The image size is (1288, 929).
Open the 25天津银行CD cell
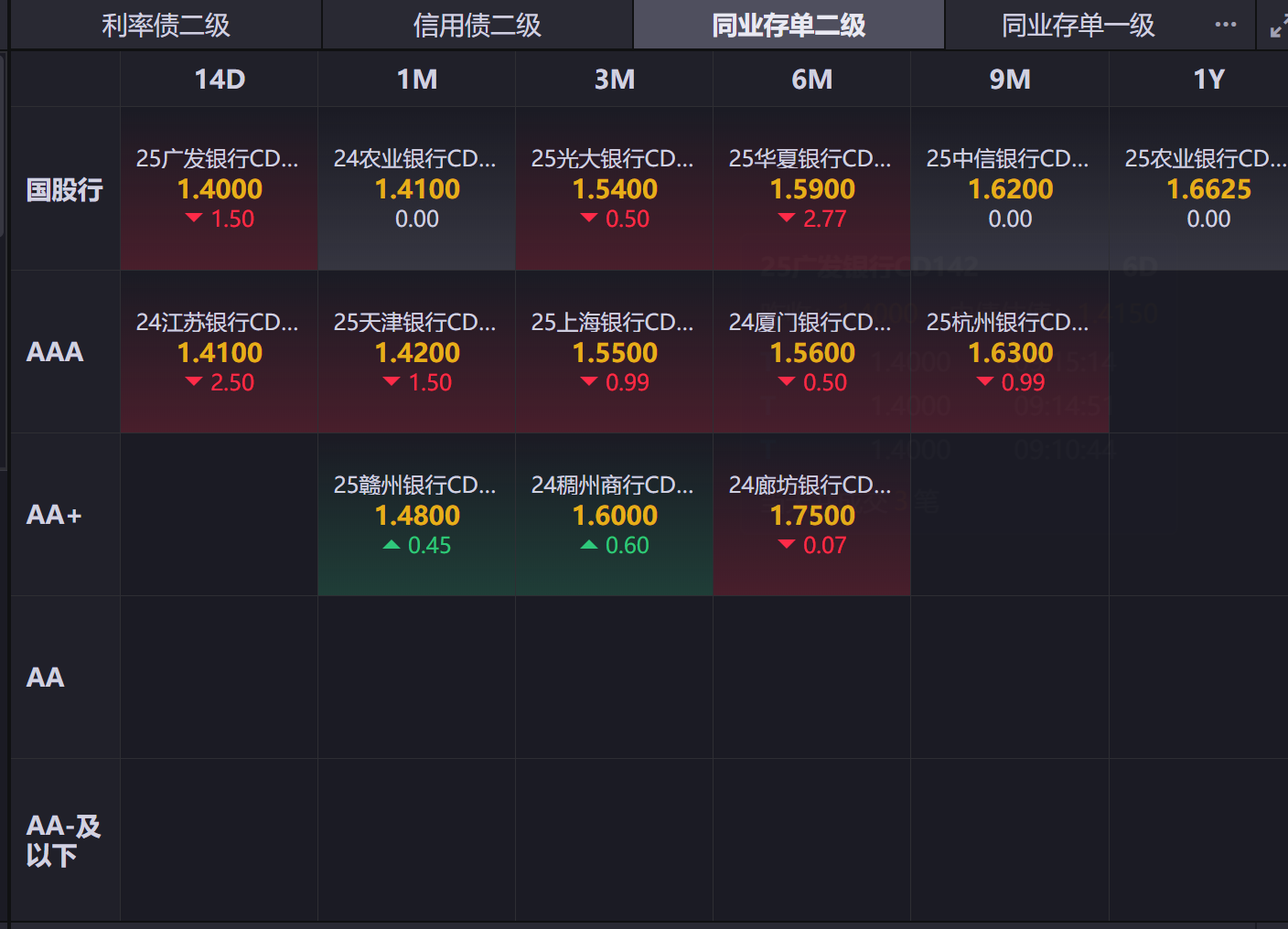tap(417, 352)
